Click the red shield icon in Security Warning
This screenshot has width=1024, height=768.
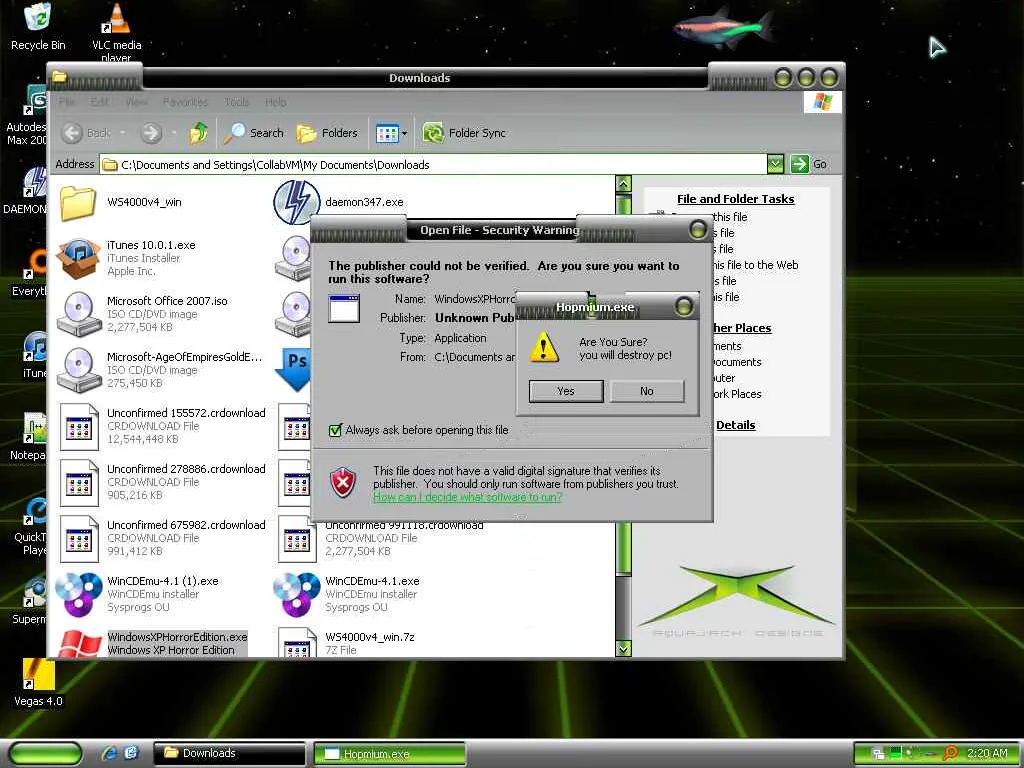344,483
